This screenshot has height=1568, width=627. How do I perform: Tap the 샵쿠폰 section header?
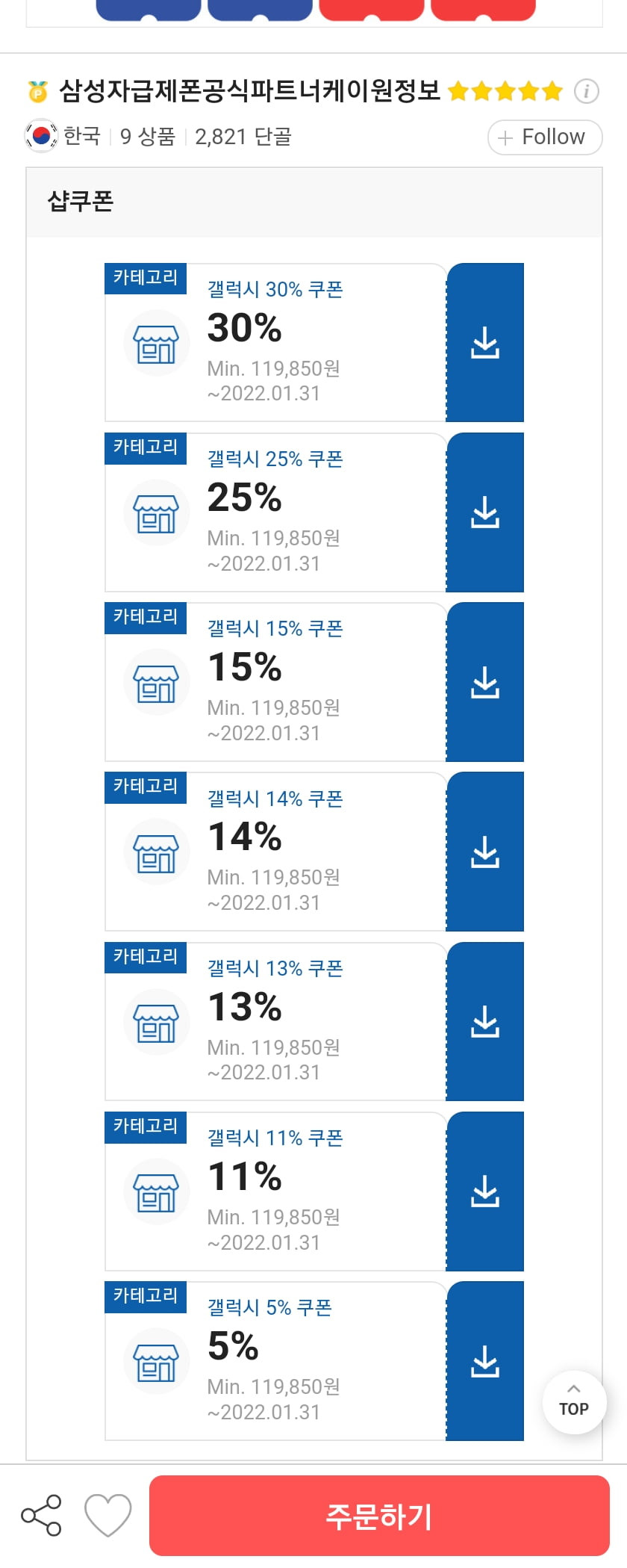click(x=81, y=202)
